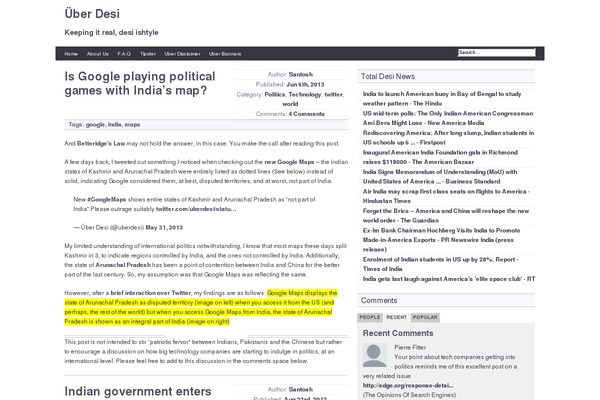Open the About Us page
Image resolution: width=600 pixels, height=400 pixels.
[98, 54]
